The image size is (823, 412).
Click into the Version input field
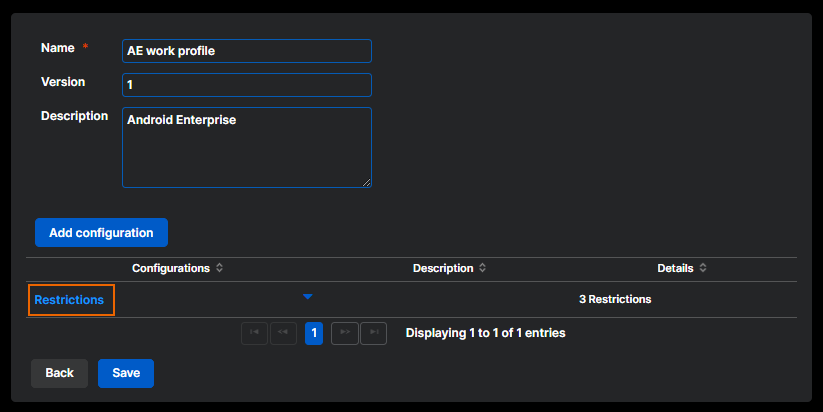(246, 85)
